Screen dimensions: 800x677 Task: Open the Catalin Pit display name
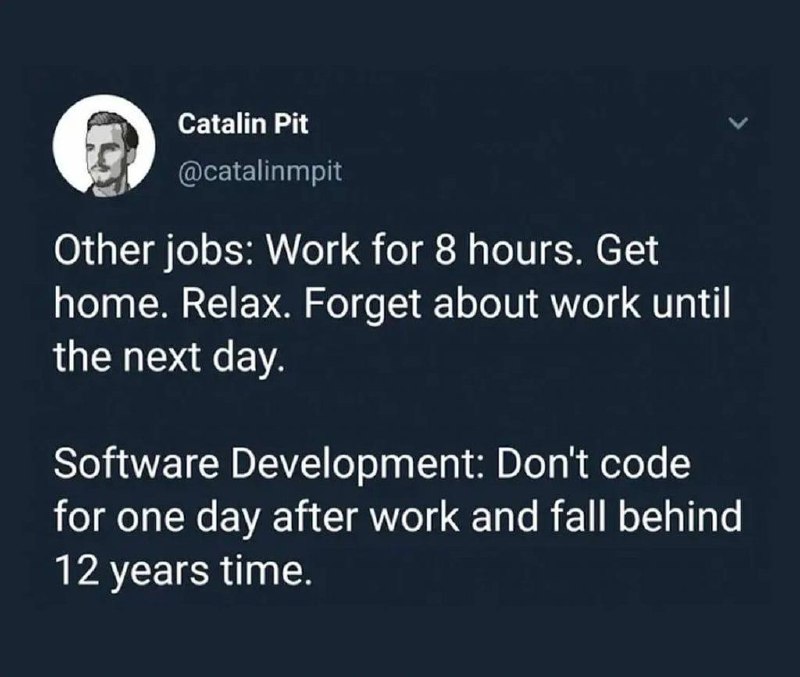tap(243, 123)
